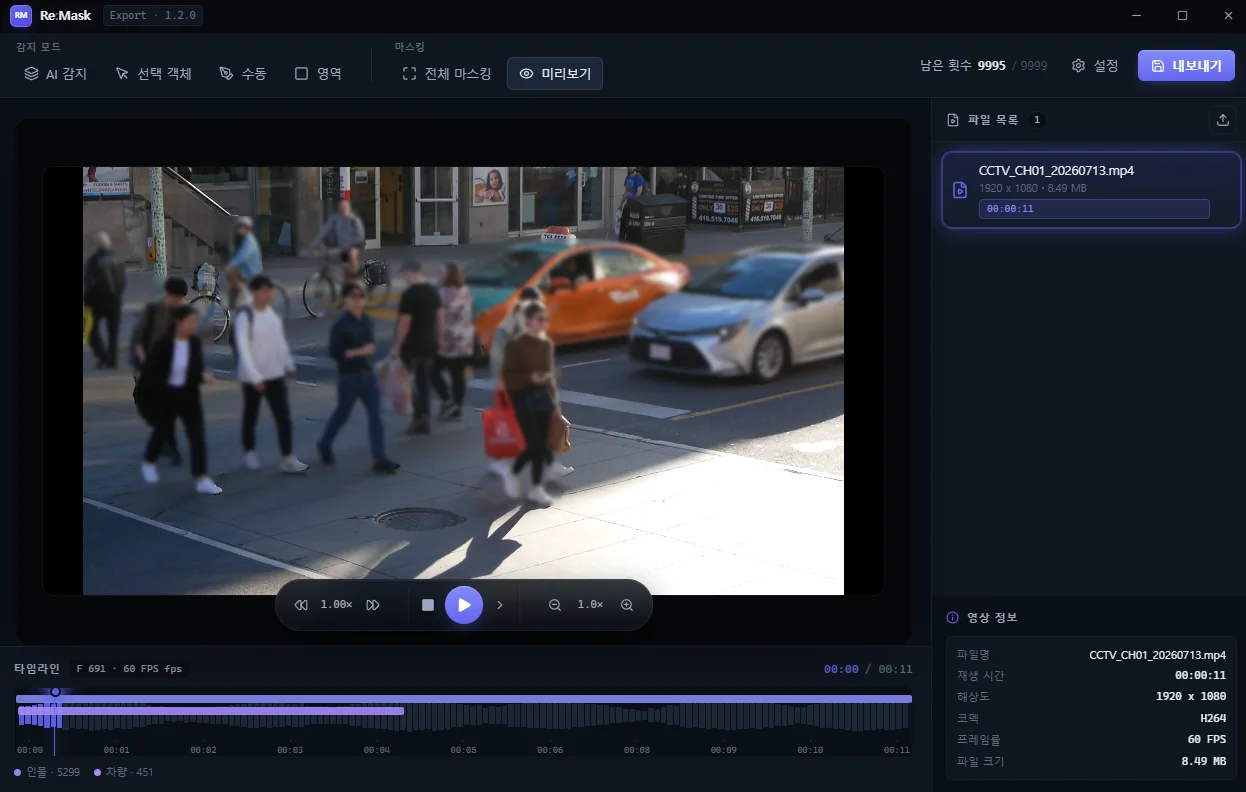Viewport: 1246px width, 792px height.
Task: Click the 내보내기 export button
Action: [x=1186, y=66]
